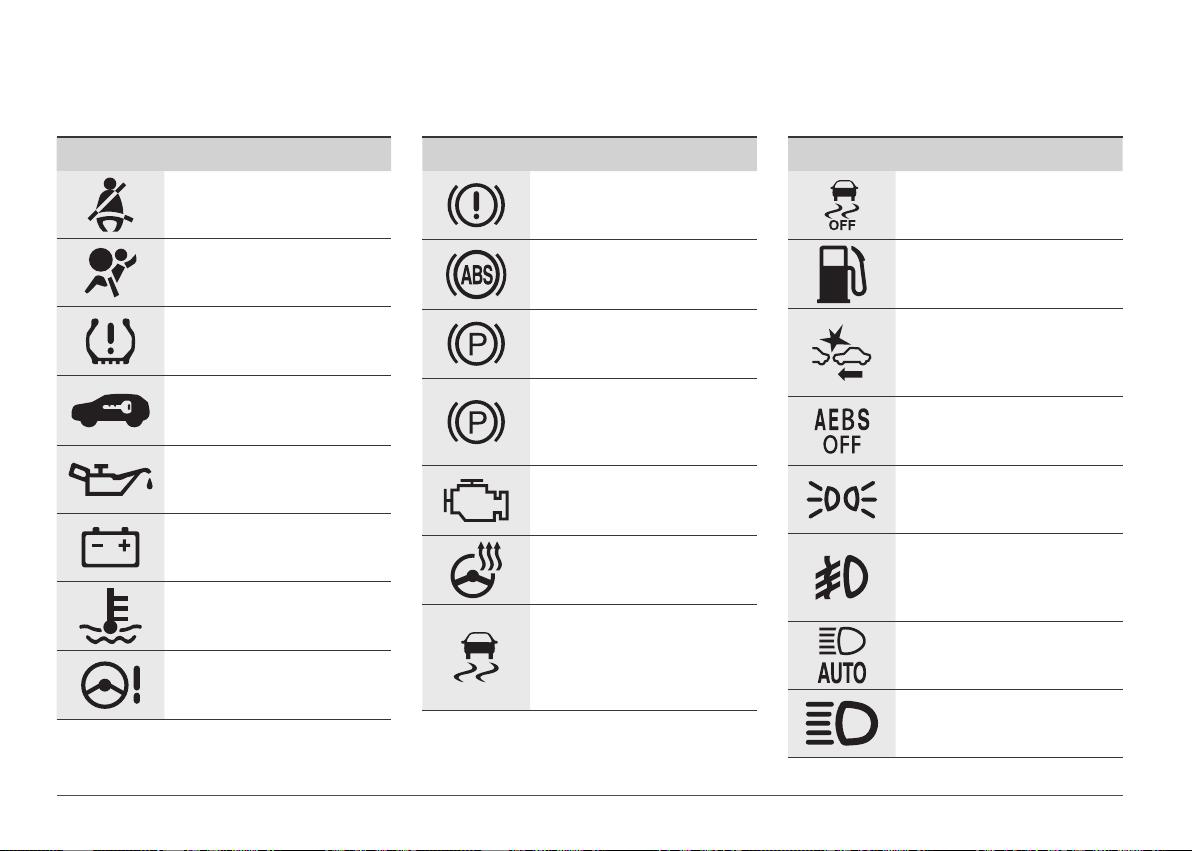This screenshot has width=1192, height=851.
Task: Select the airbag warning icon
Action: [x=110, y=272]
